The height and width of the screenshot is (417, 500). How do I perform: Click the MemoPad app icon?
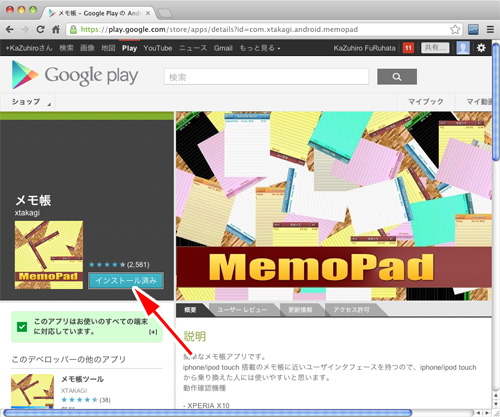pyautogui.click(x=49, y=255)
